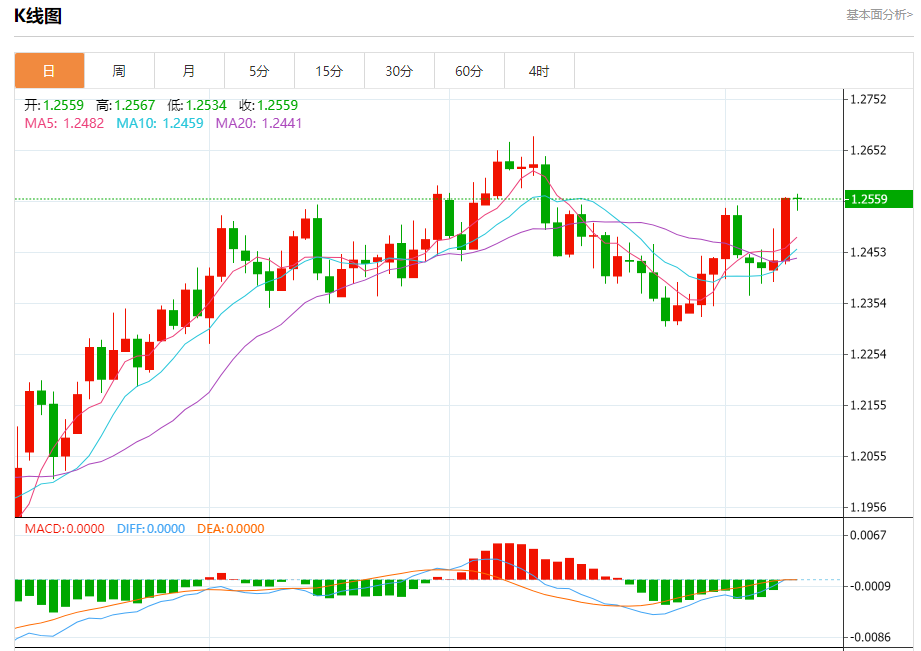The width and height of the screenshot is (921, 651).
Task: Click the DEA value label
Action: coord(231,529)
